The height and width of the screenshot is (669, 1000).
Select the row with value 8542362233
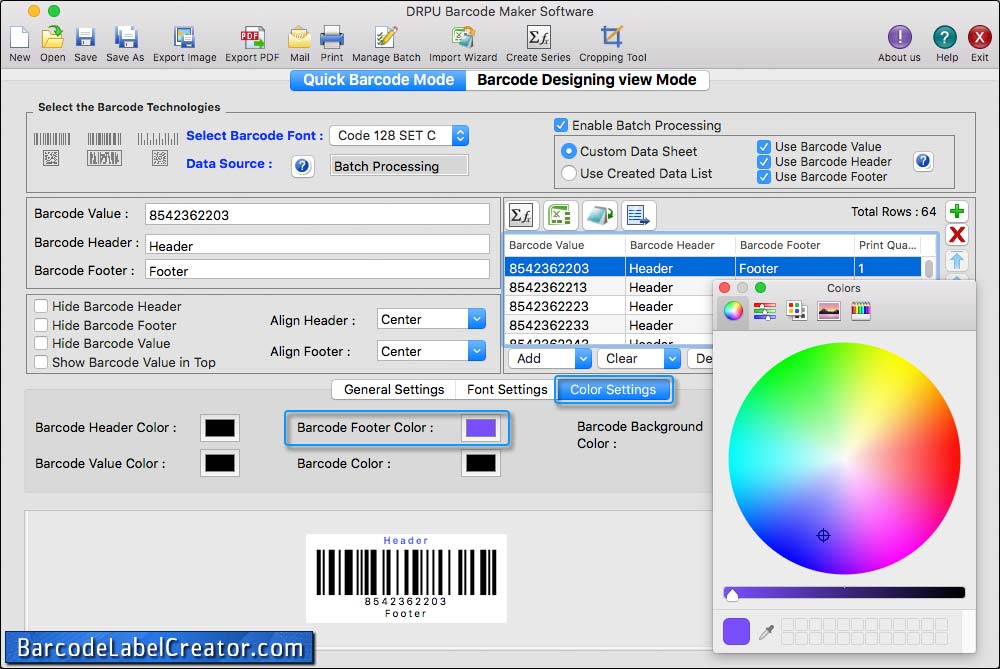pos(609,325)
